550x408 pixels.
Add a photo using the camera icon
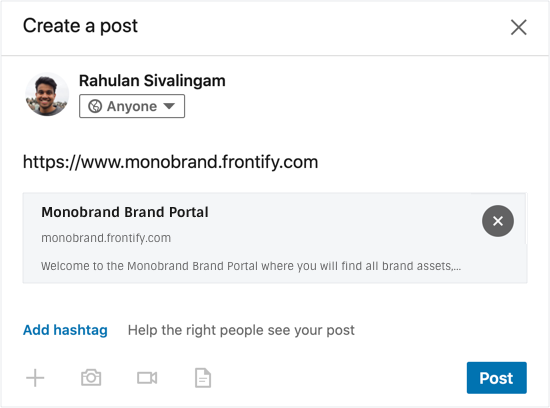coord(91,378)
